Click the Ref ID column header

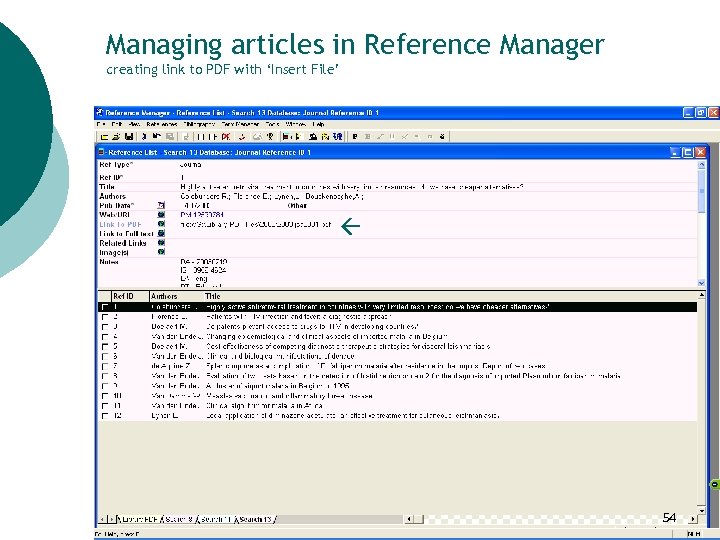[x=130, y=296]
